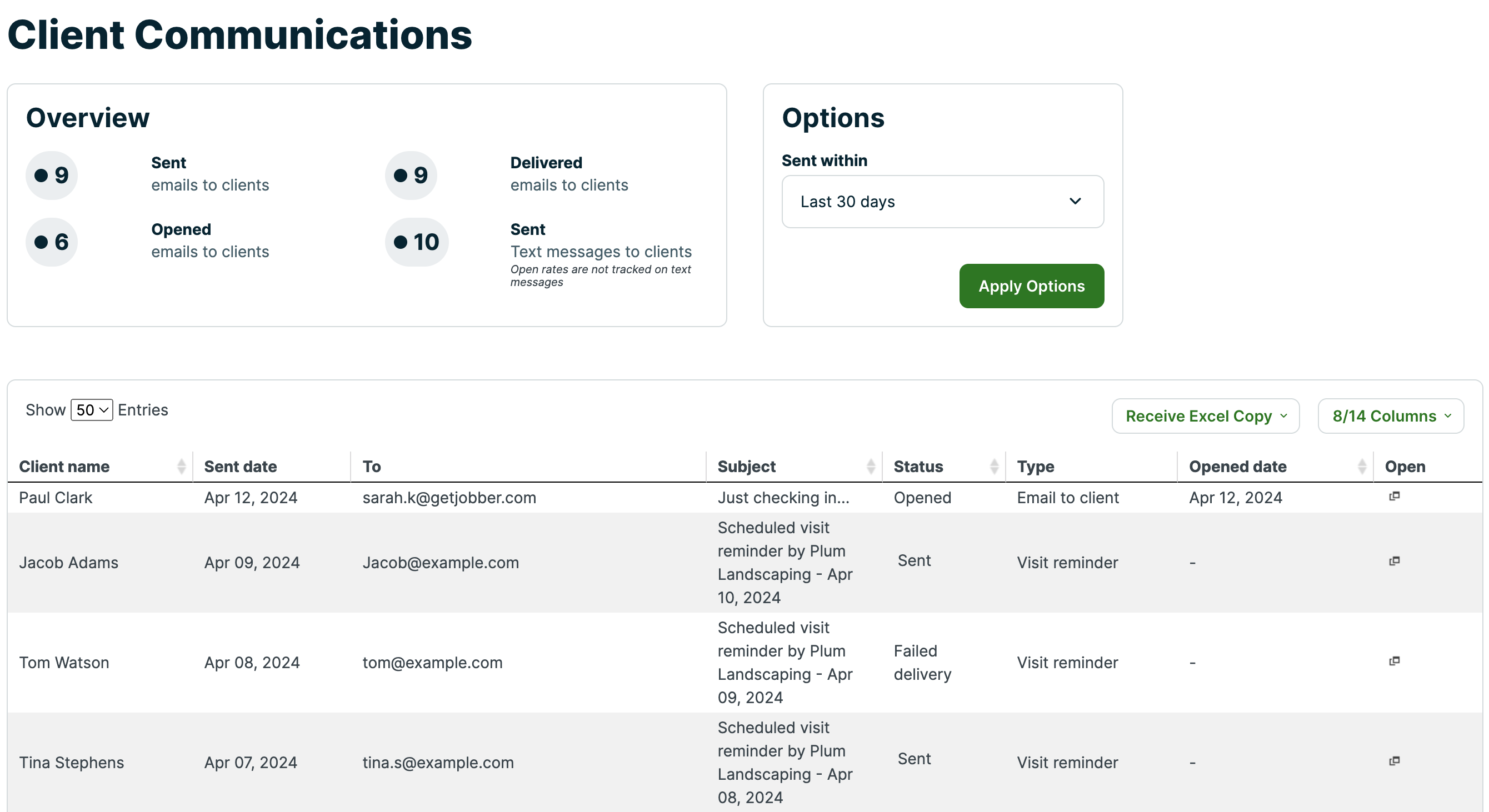Sort by Opened date column arrows

pyautogui.click(x=1362, y=467)
